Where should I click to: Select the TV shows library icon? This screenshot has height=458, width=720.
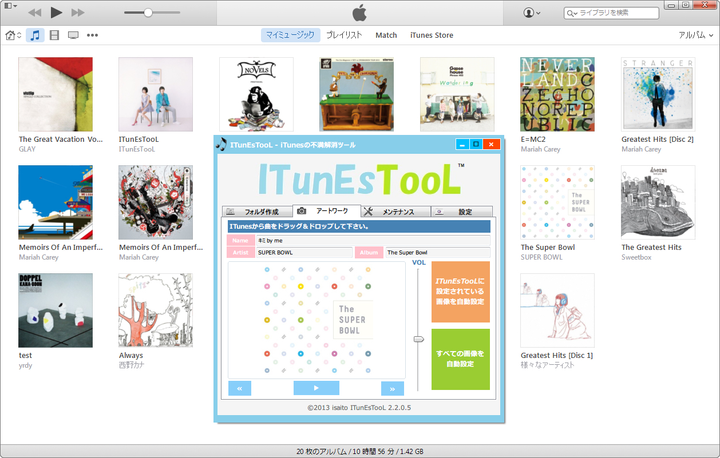click(73, 35)
